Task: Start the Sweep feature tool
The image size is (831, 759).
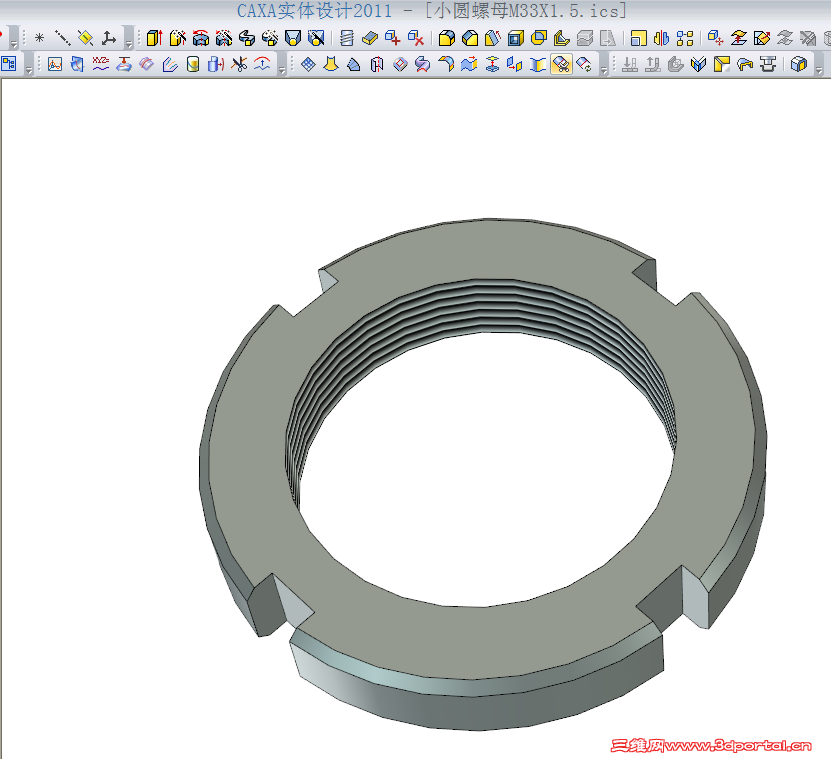Action: [x=247, y=38]
